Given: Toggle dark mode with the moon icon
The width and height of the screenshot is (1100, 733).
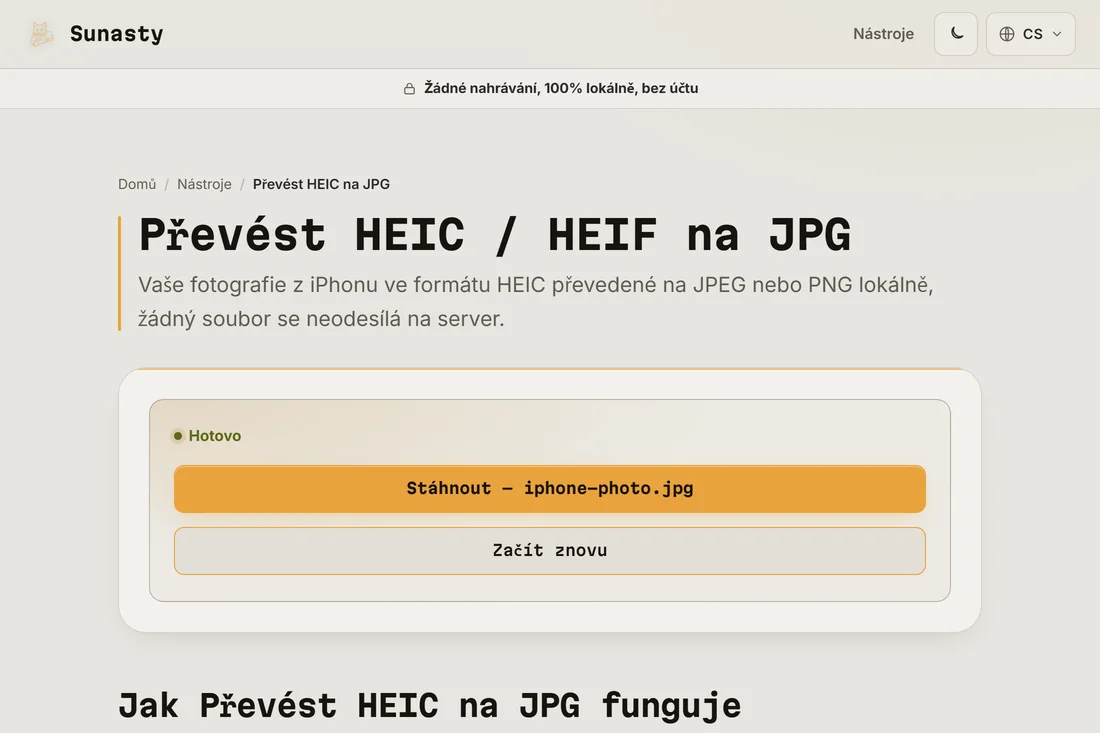Looking at the screenshot, I should tap(955, 34).
